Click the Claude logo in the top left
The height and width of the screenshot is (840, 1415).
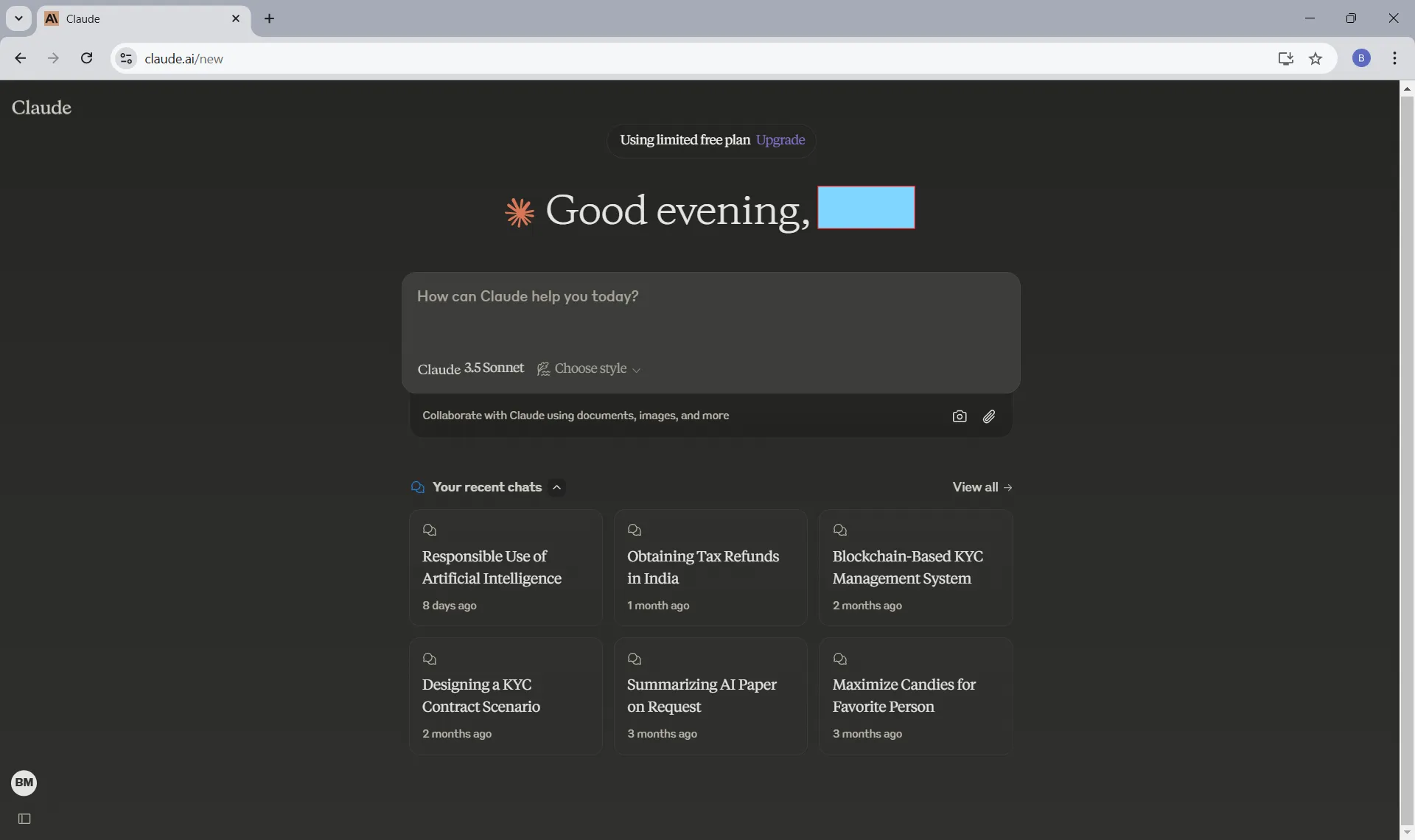pyautogui.click(x=41, y=108)
